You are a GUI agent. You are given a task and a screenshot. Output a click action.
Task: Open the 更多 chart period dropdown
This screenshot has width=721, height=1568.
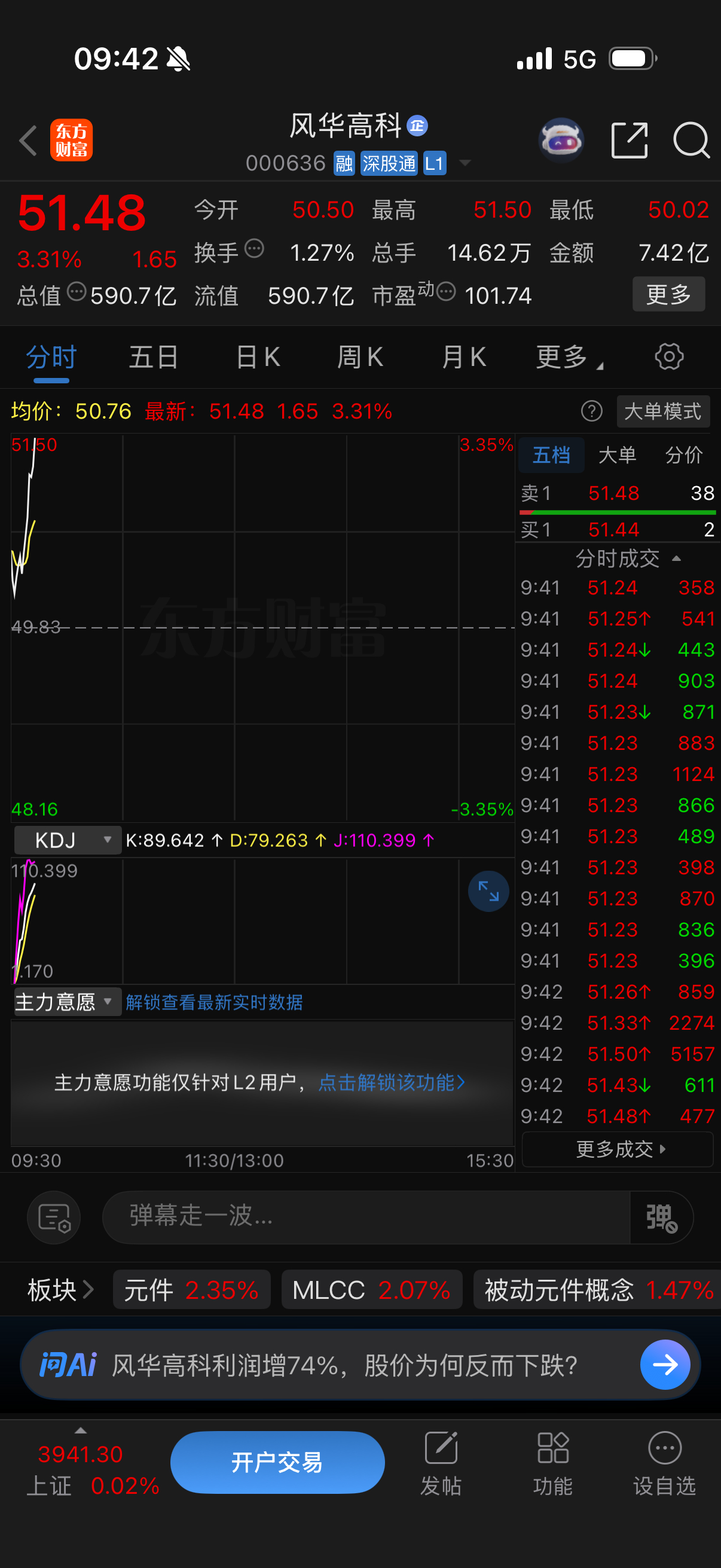click(569, 357)
